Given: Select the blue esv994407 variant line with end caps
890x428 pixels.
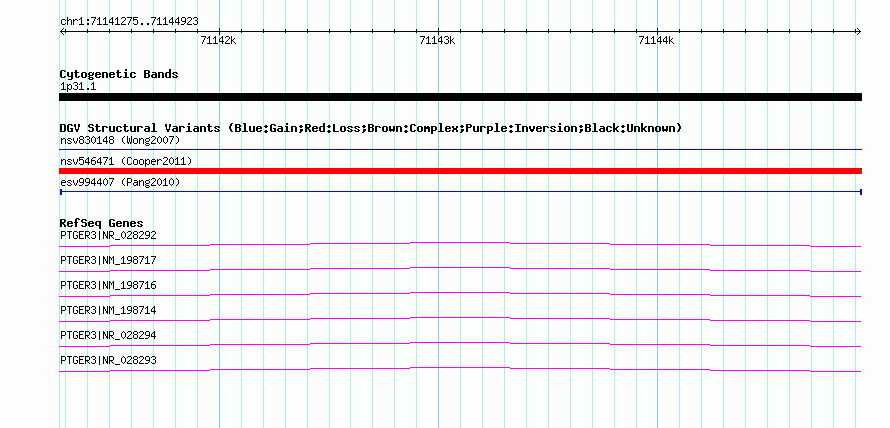Looking at the screenshot, I should pos(460,192).
